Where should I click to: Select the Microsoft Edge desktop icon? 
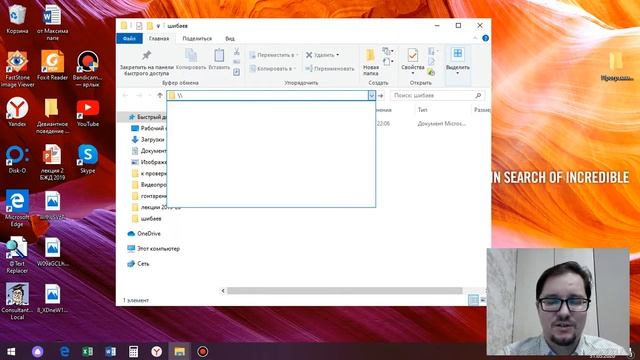click(17, 208)
